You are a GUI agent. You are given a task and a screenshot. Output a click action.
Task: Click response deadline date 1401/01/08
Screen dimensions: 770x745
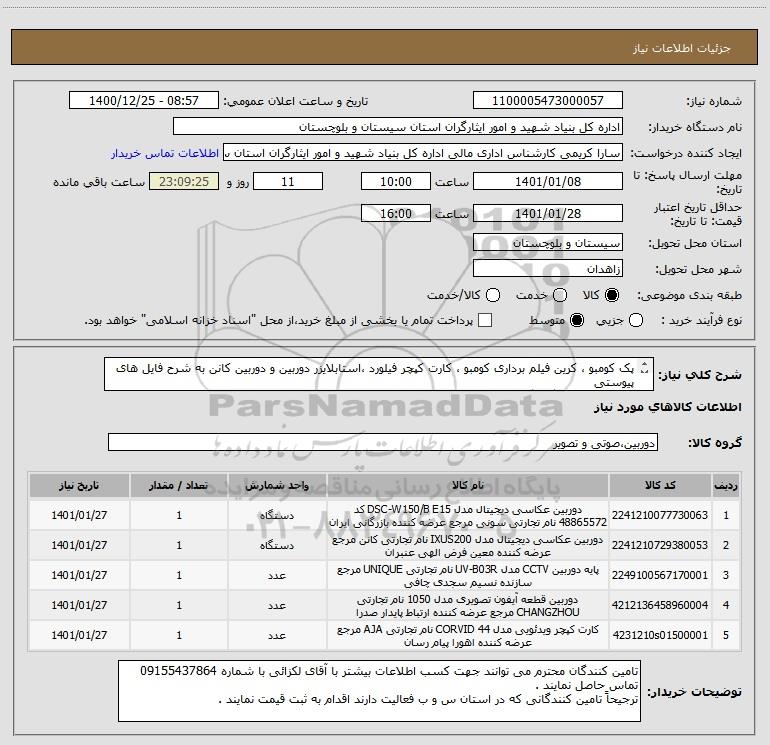pos(548,181)
